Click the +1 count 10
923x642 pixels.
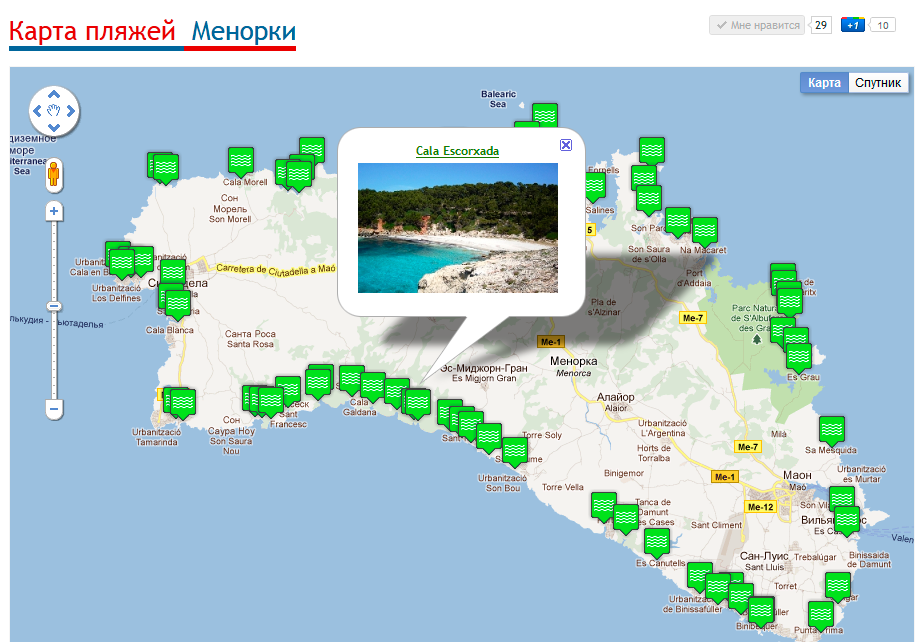(882, 25)
